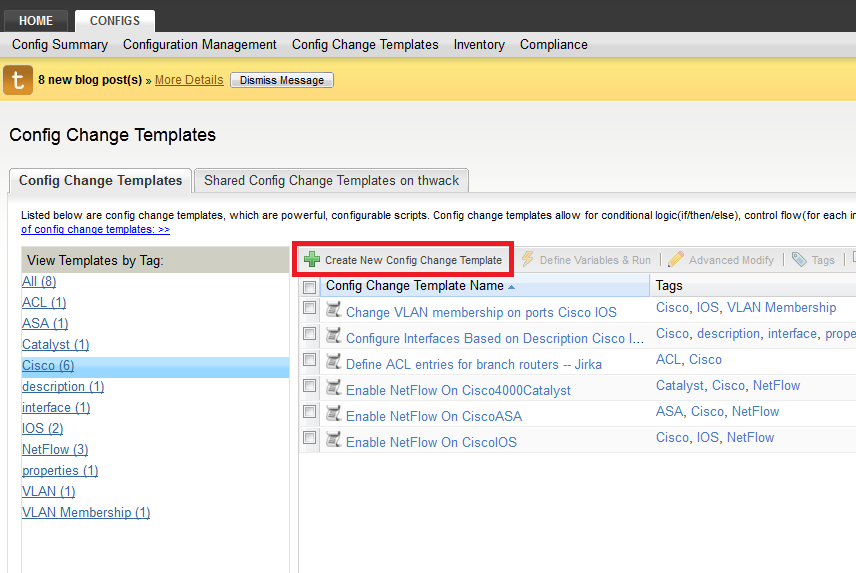The width and height of the screenshot is (856, 573).
Task: Sort by Config Change Template Name column arrow
Action: click(512, 287)
